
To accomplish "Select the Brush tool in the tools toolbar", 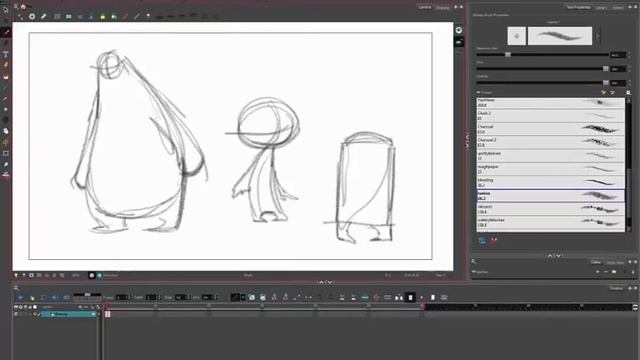I will click(6, 32).
